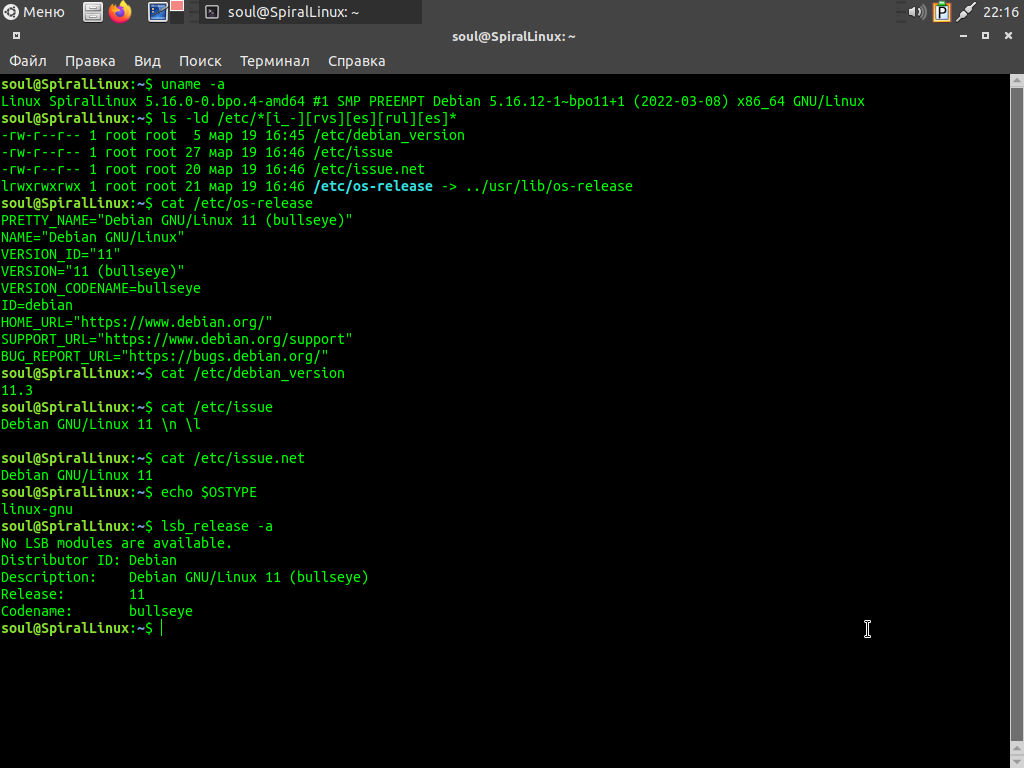Click the 'uname -a' command text
Image resolution: width=1024 pixels, height=768 pixels.
pyautogui.click(x=193, y=84)
